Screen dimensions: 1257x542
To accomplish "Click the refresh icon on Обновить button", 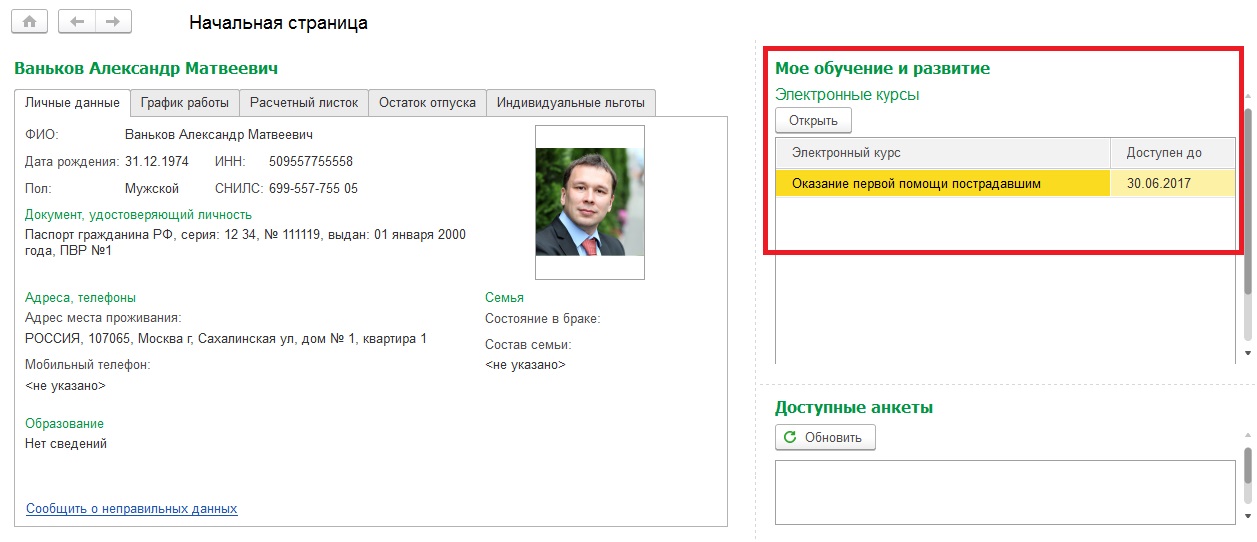I will tap(791, 437).
